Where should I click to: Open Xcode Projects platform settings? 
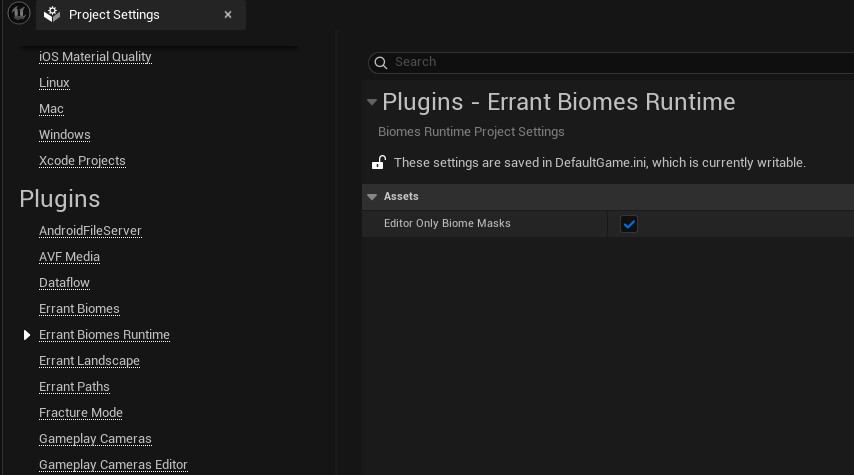coord(82,161)
